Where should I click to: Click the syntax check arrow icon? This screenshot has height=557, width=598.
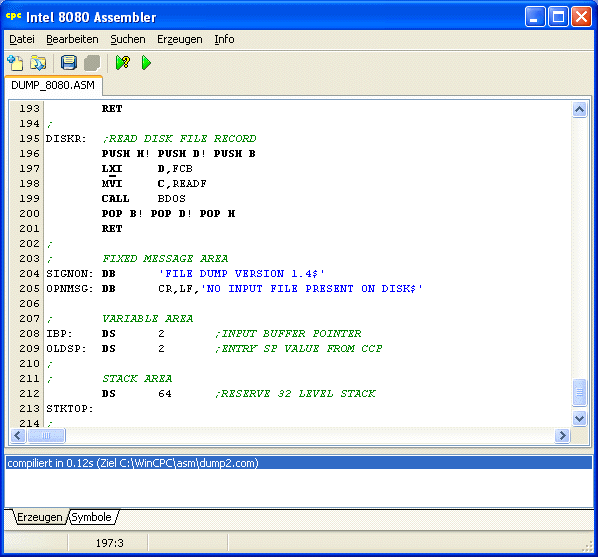pos(123,63)
